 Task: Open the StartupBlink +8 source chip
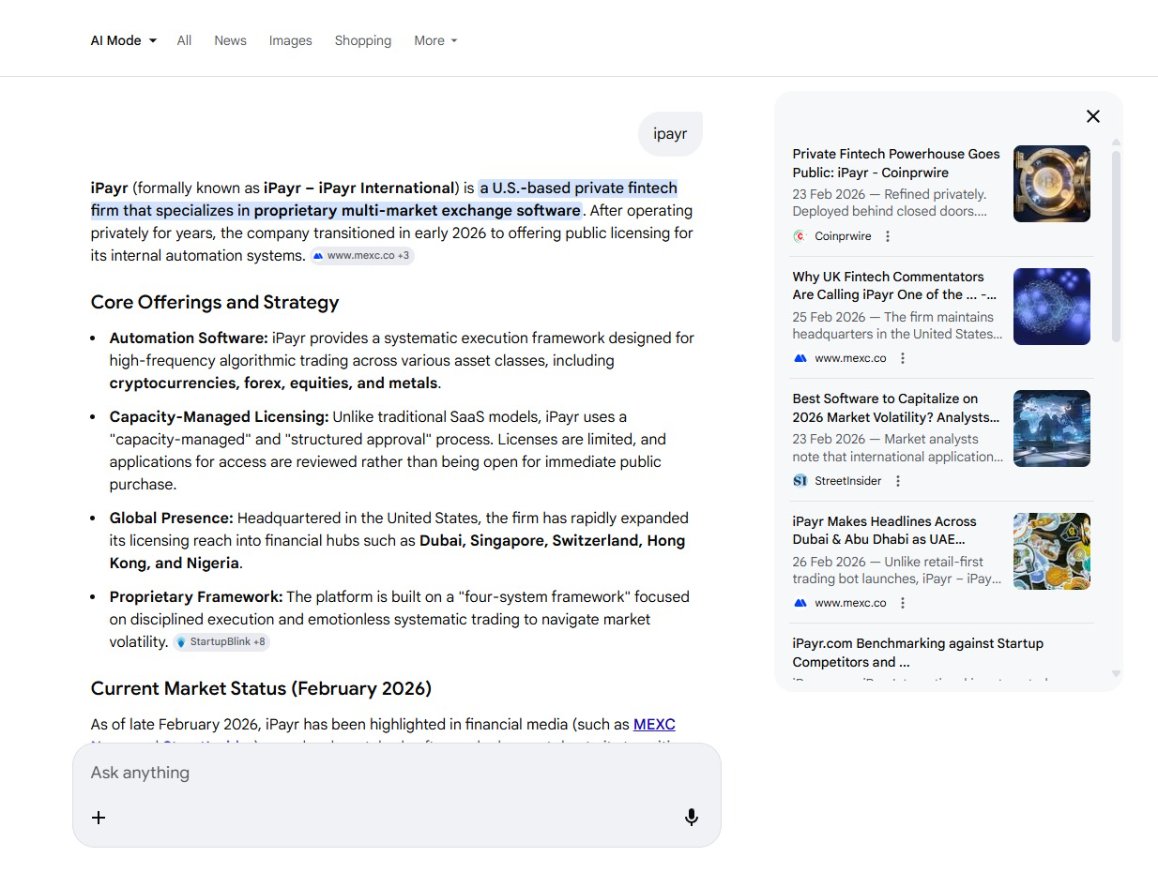coord(222,642)
